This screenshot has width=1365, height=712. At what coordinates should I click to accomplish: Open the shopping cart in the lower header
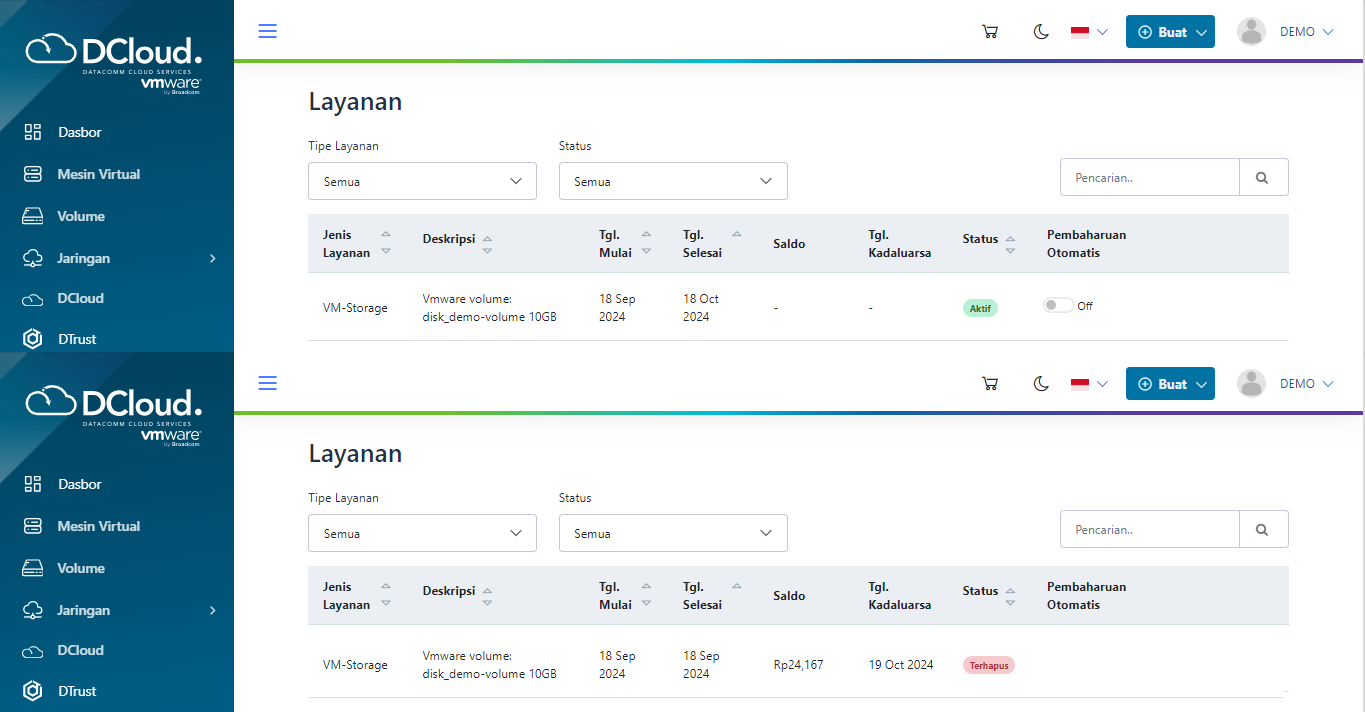click(x=990, y=384)
